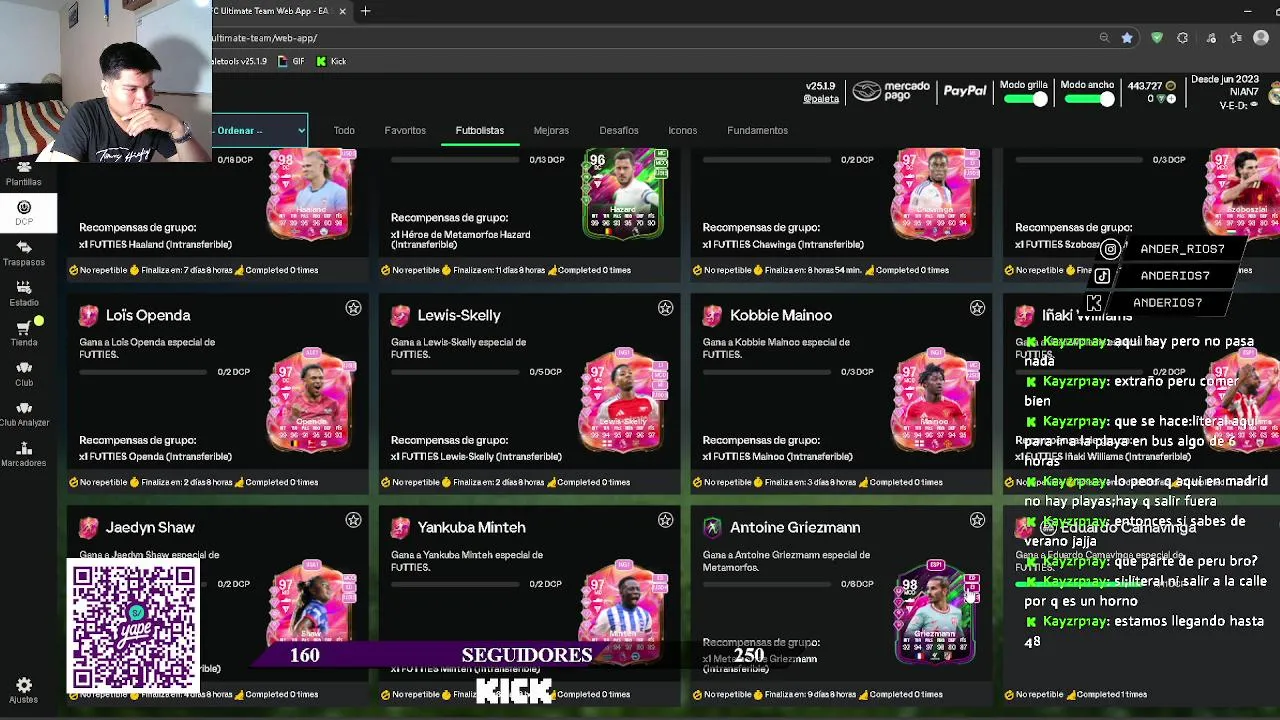Click the plus icon next to FC points

[x=1172, y=99]
